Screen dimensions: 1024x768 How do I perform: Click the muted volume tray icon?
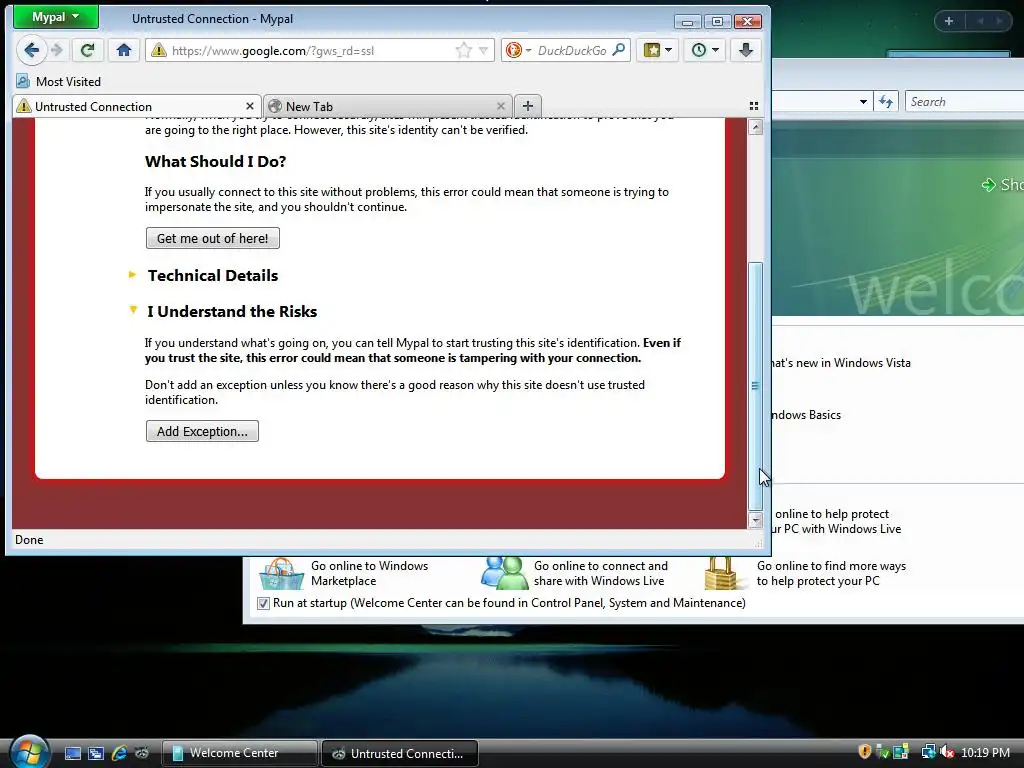pyautogui.click(x=947, y=752)
